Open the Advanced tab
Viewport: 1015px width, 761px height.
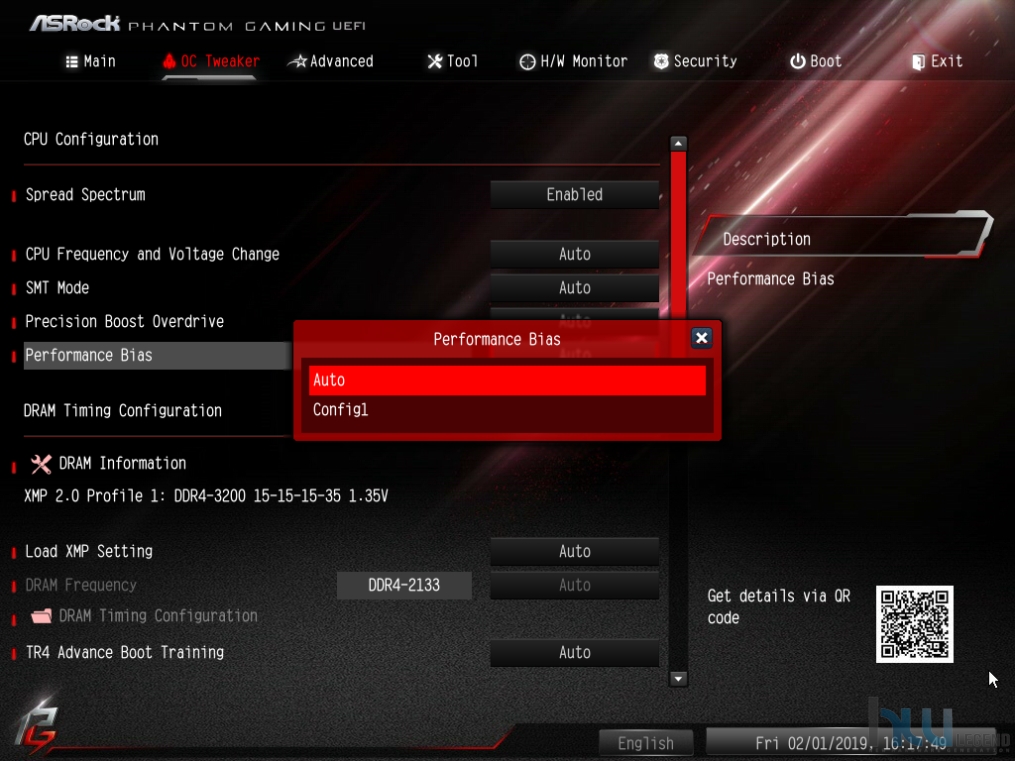coord(331,61)
